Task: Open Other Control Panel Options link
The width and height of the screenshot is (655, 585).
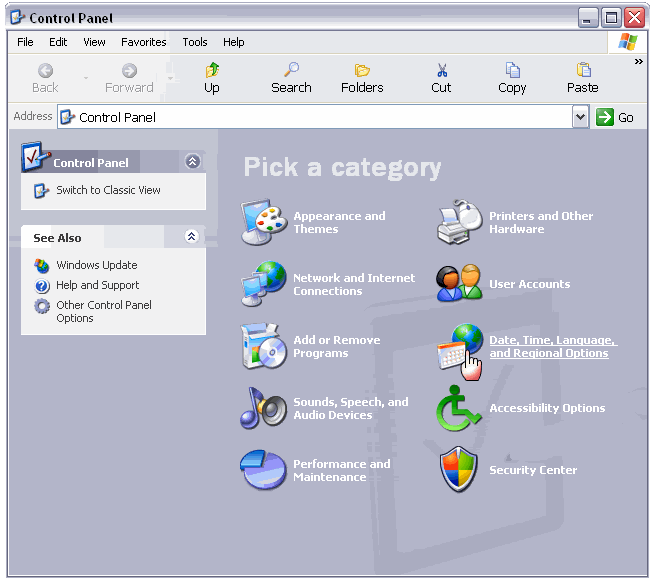Action: pos(104,312)
